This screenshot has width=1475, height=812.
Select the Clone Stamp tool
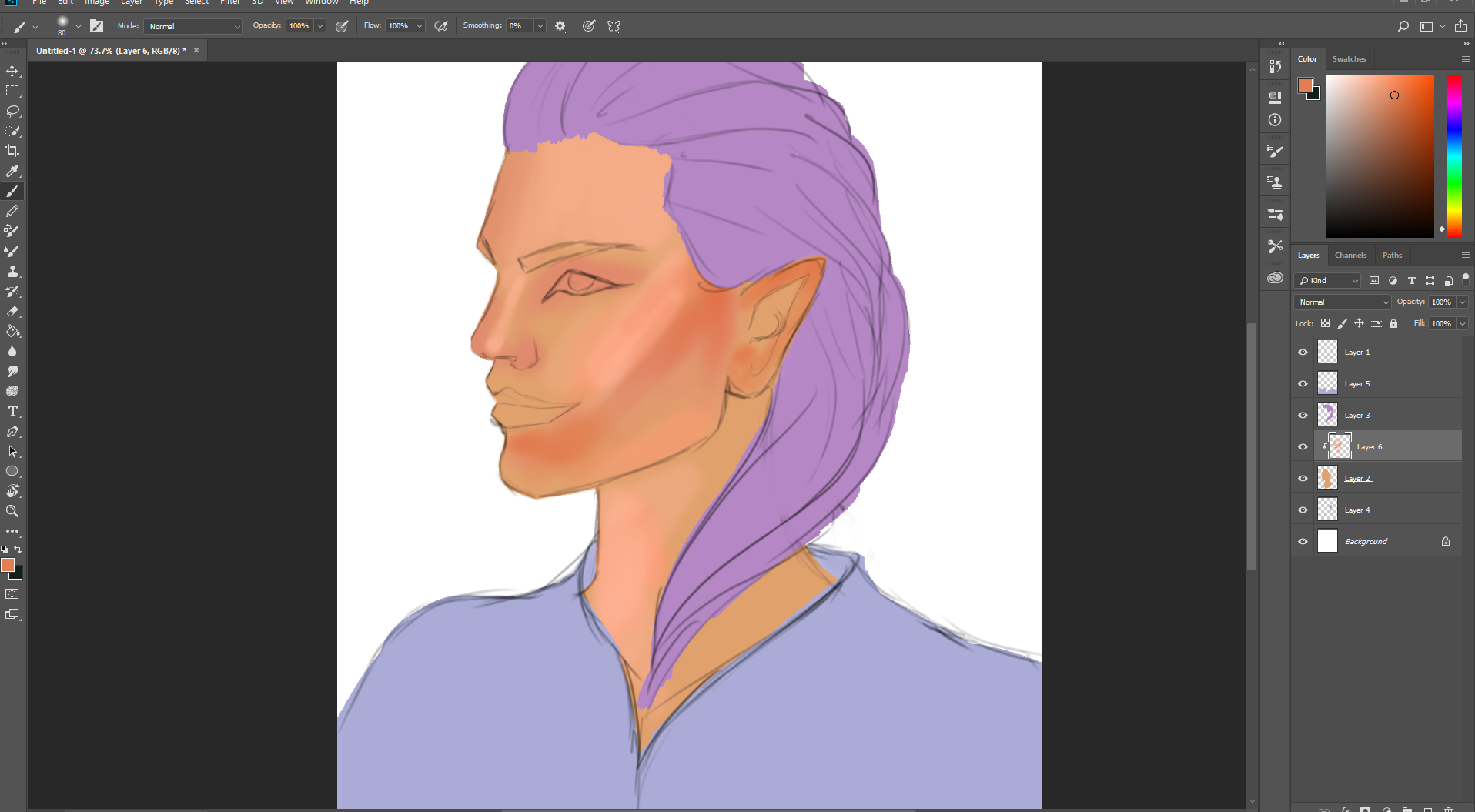pos(12,271)
